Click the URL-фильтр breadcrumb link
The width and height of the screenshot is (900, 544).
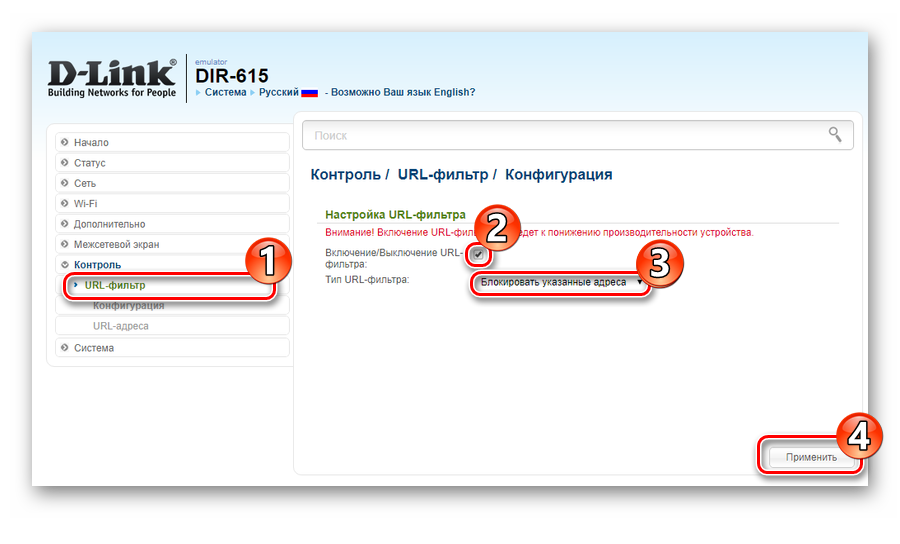443,174
